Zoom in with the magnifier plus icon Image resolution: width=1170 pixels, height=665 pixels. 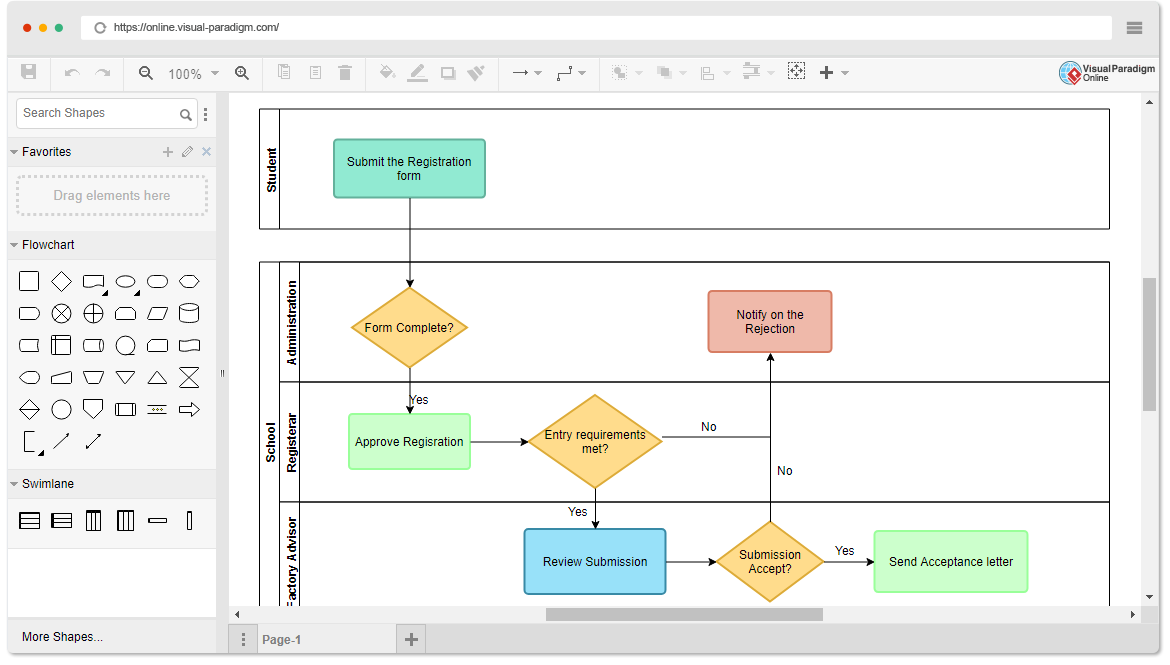[242, 72]
